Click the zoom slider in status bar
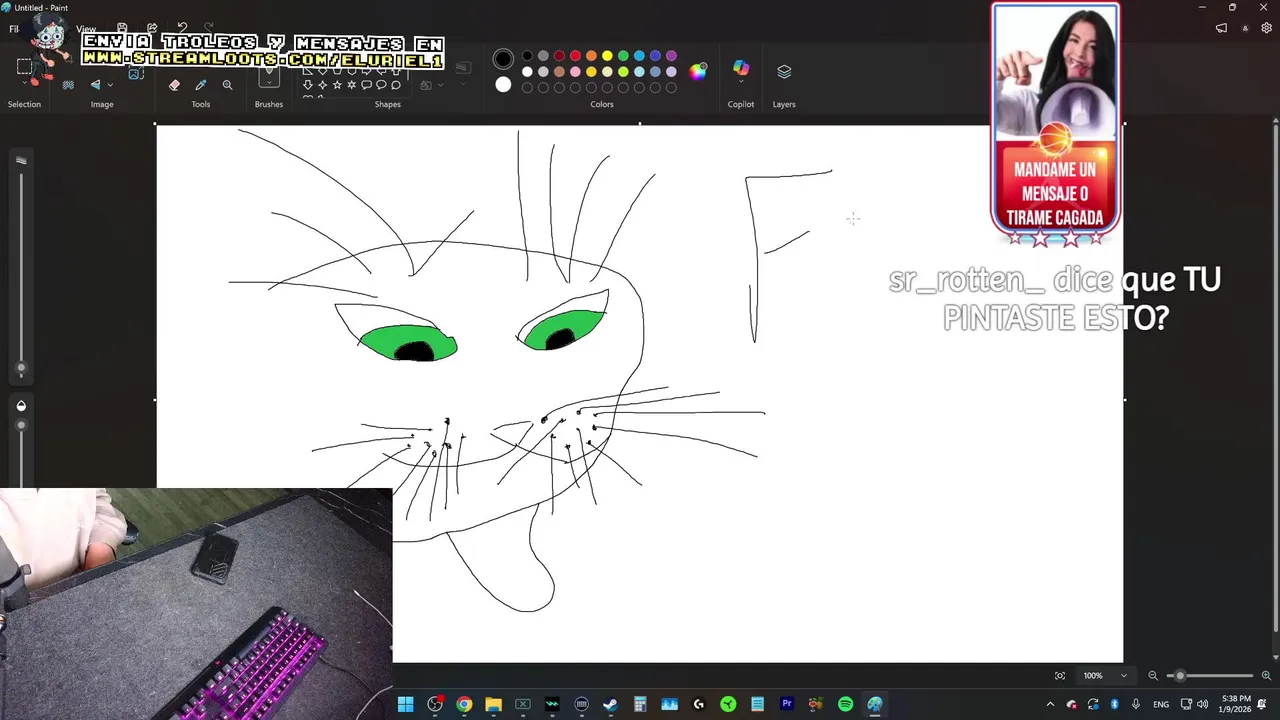Screen dimensions: 1280x720 [1210, 676]
